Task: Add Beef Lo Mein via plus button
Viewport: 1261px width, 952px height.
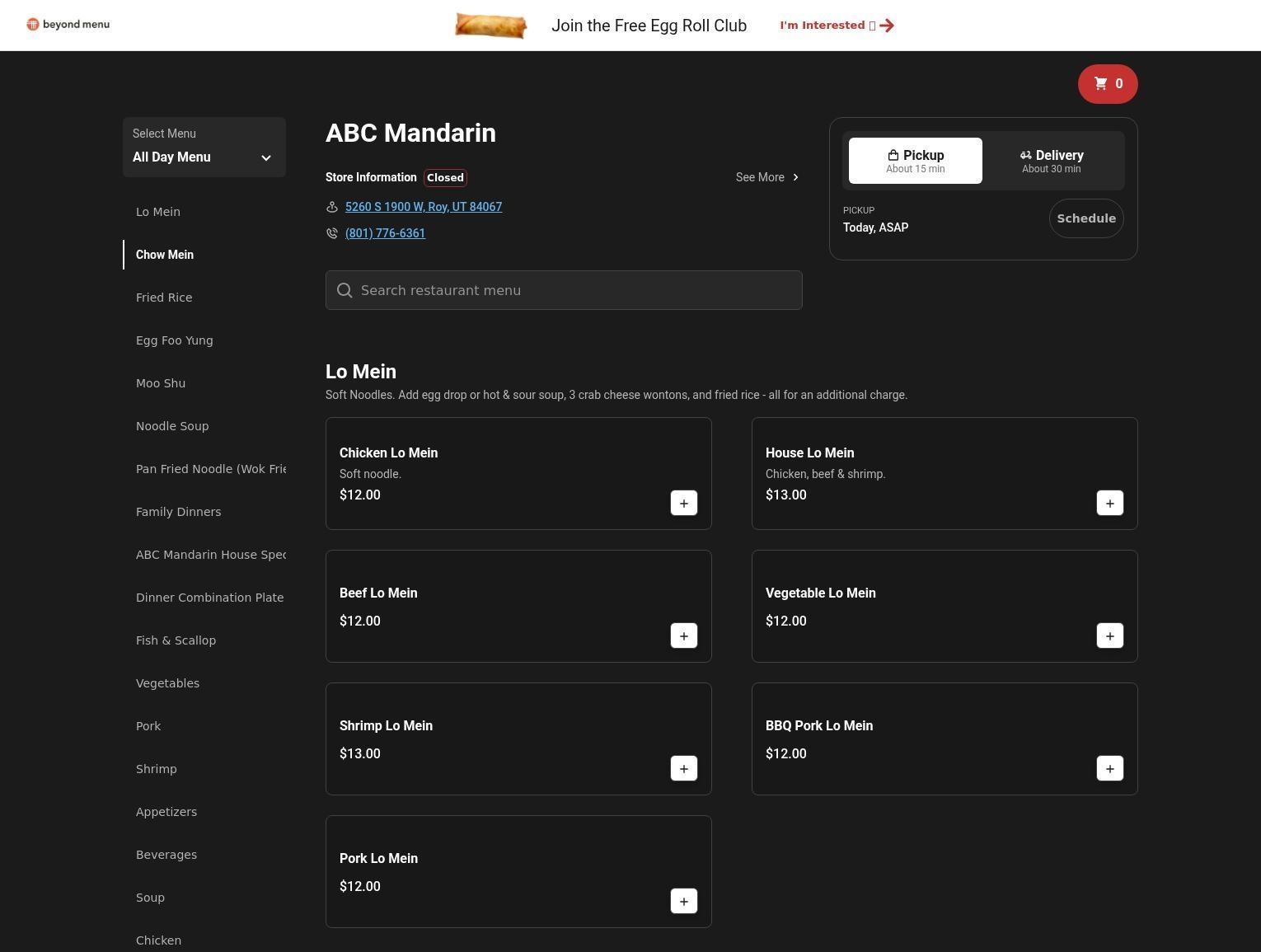Action: [683, 636]
